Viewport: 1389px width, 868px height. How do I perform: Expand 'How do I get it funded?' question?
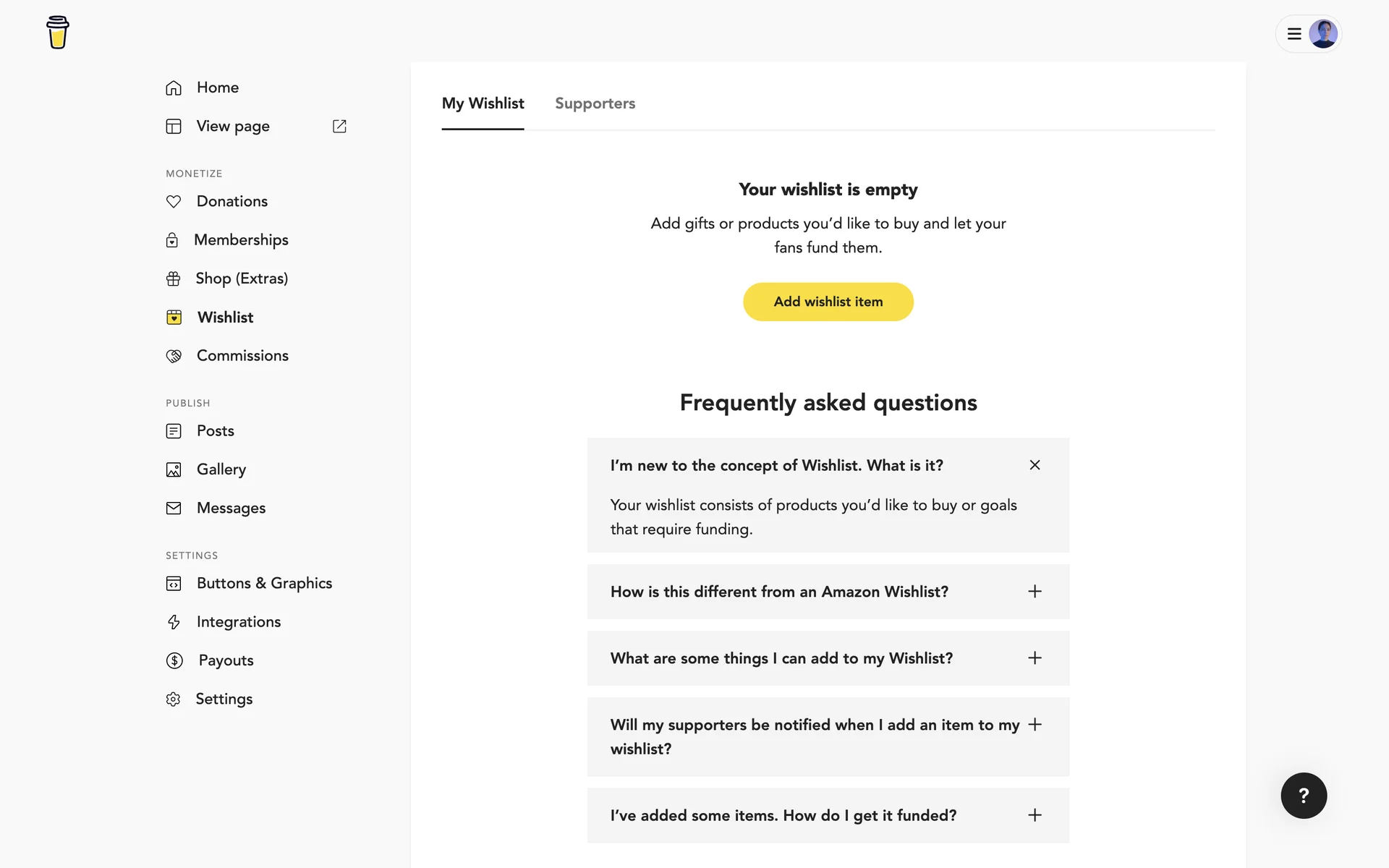click(x=1035, y=815)
